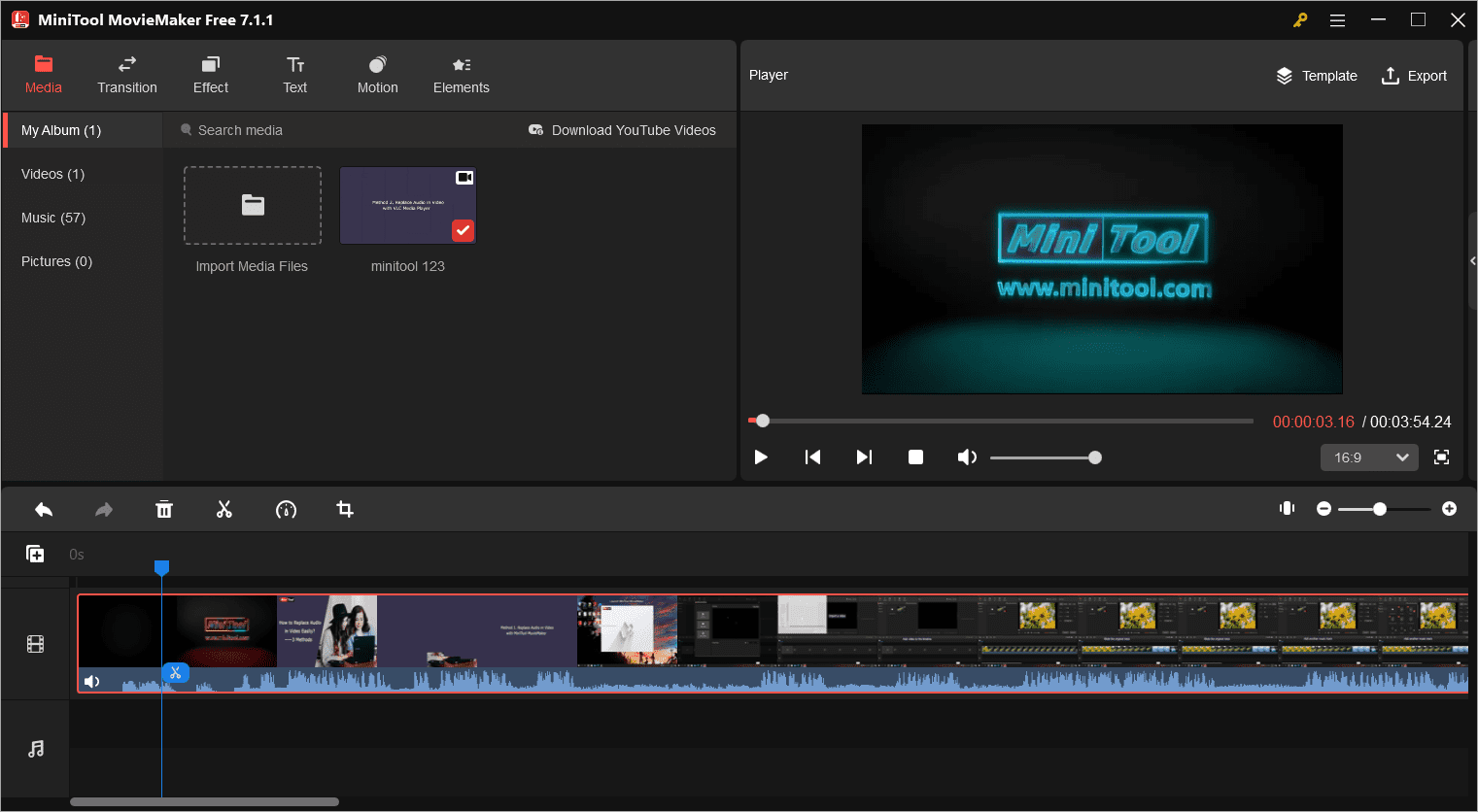Click the music track icon

[x=36, y=749]
